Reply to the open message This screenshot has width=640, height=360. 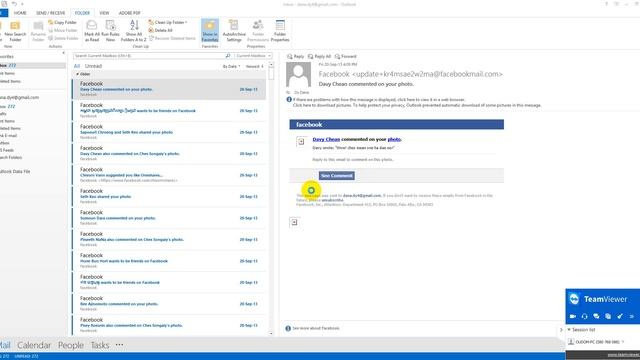[296, 56]
